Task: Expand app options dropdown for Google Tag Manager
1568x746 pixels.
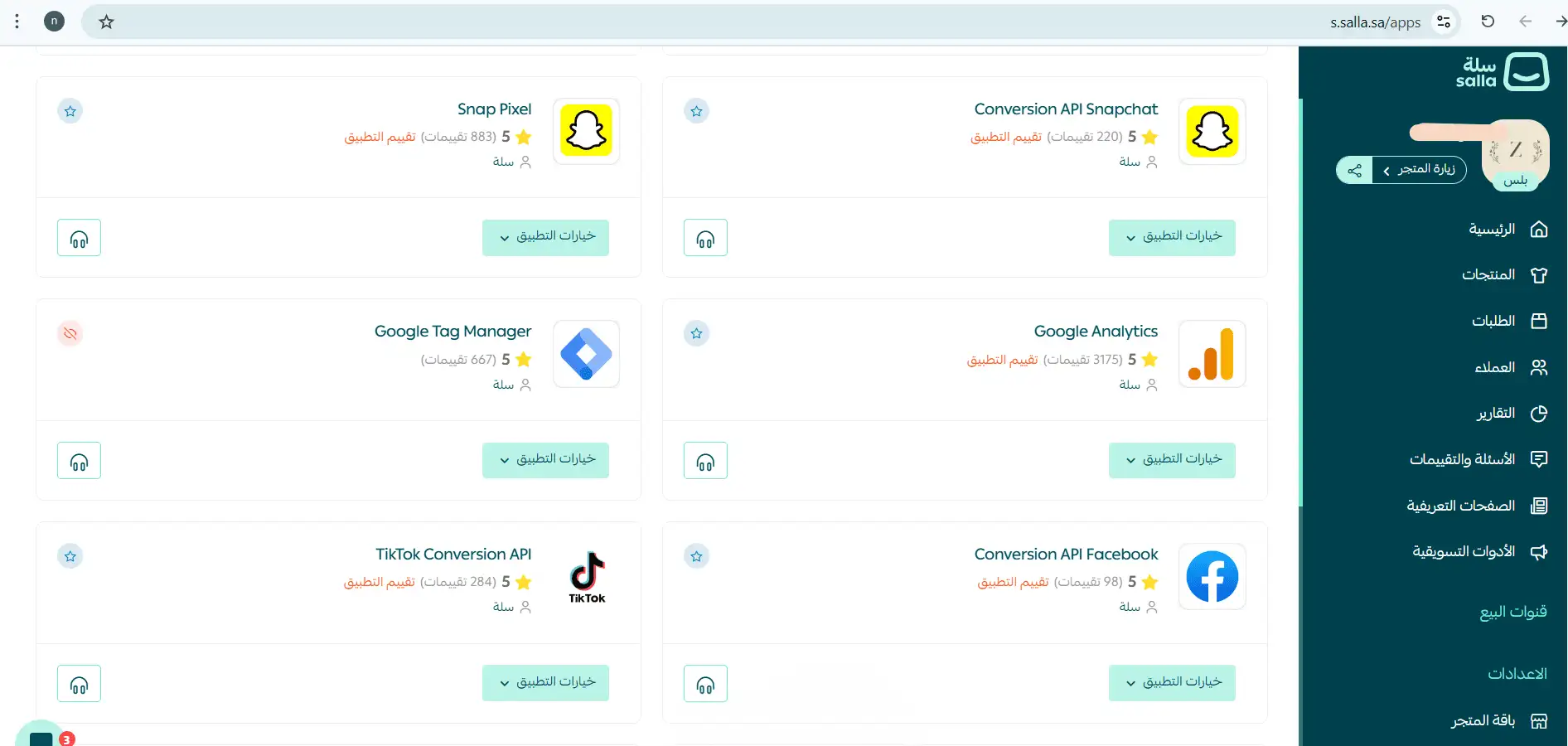Action: [545, 459]
